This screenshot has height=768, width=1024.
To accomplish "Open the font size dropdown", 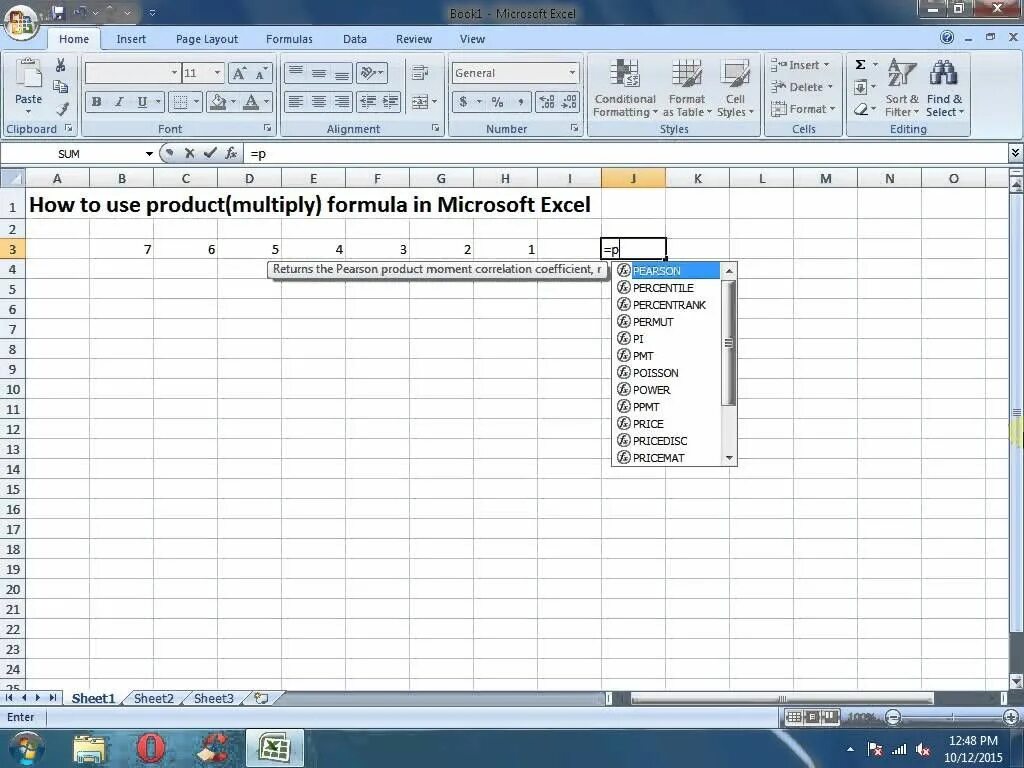I will [x=217, y=73].
